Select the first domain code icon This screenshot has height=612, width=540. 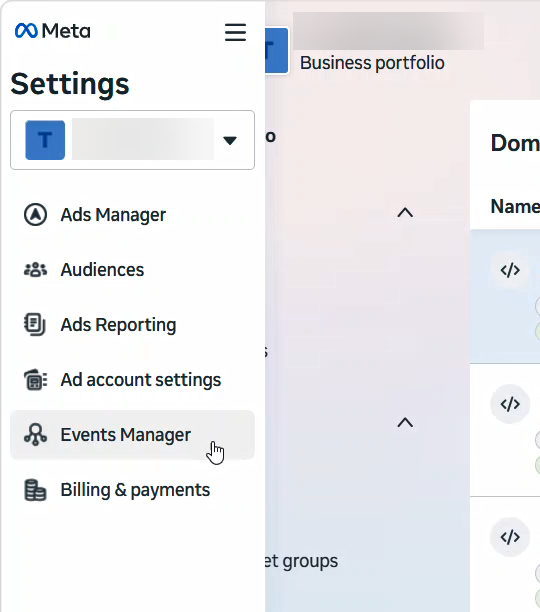(x=510, y=270)
